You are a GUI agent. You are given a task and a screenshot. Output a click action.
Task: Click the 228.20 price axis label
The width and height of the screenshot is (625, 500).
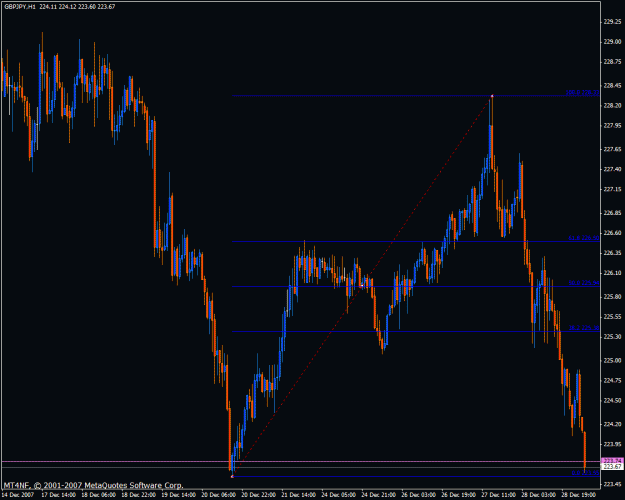coord(612,106)
